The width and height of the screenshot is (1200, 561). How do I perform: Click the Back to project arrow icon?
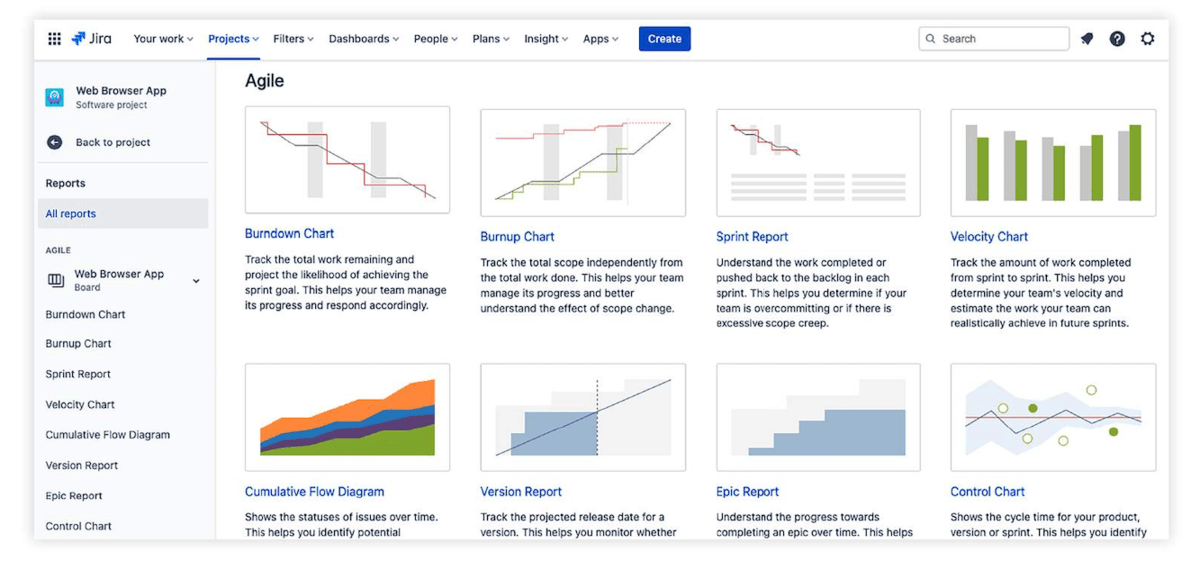55,143
